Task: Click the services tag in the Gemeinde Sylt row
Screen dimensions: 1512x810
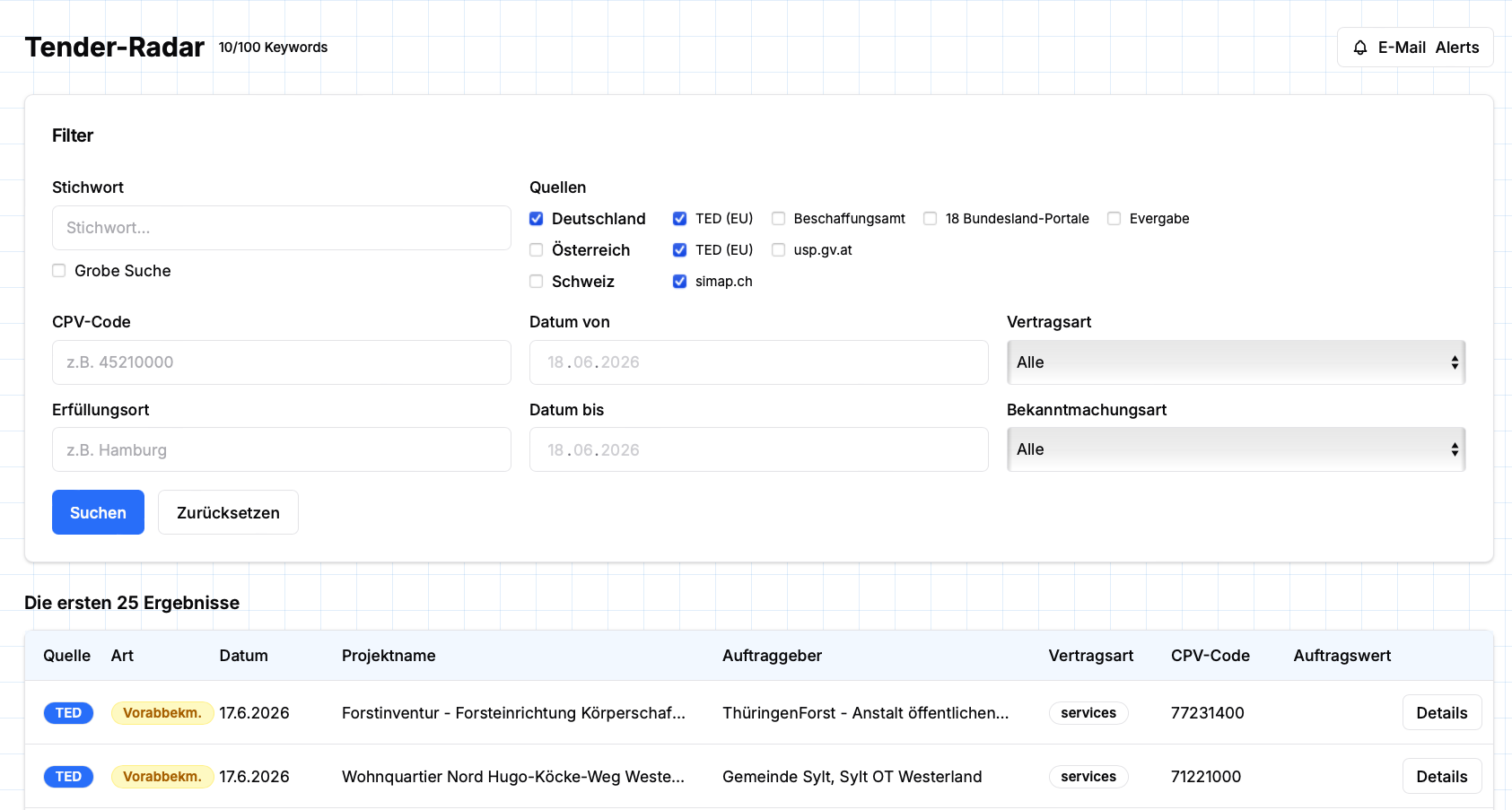Action: click(x=1088, y=776)
